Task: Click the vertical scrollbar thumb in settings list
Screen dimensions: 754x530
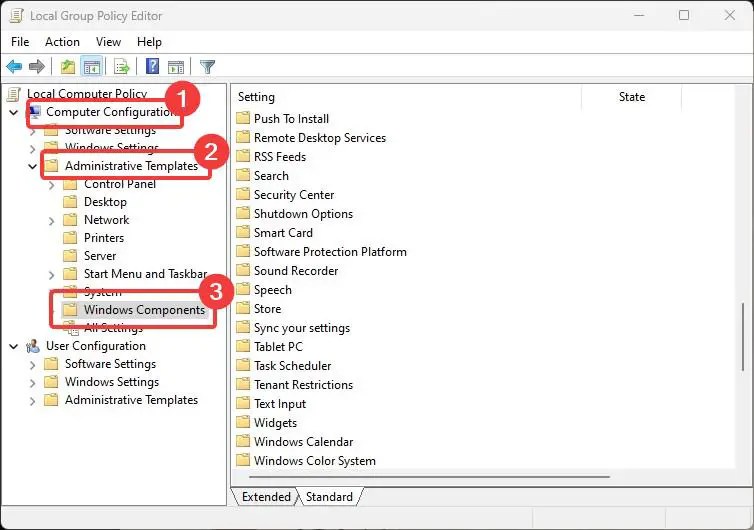Action: pos(742,337)
